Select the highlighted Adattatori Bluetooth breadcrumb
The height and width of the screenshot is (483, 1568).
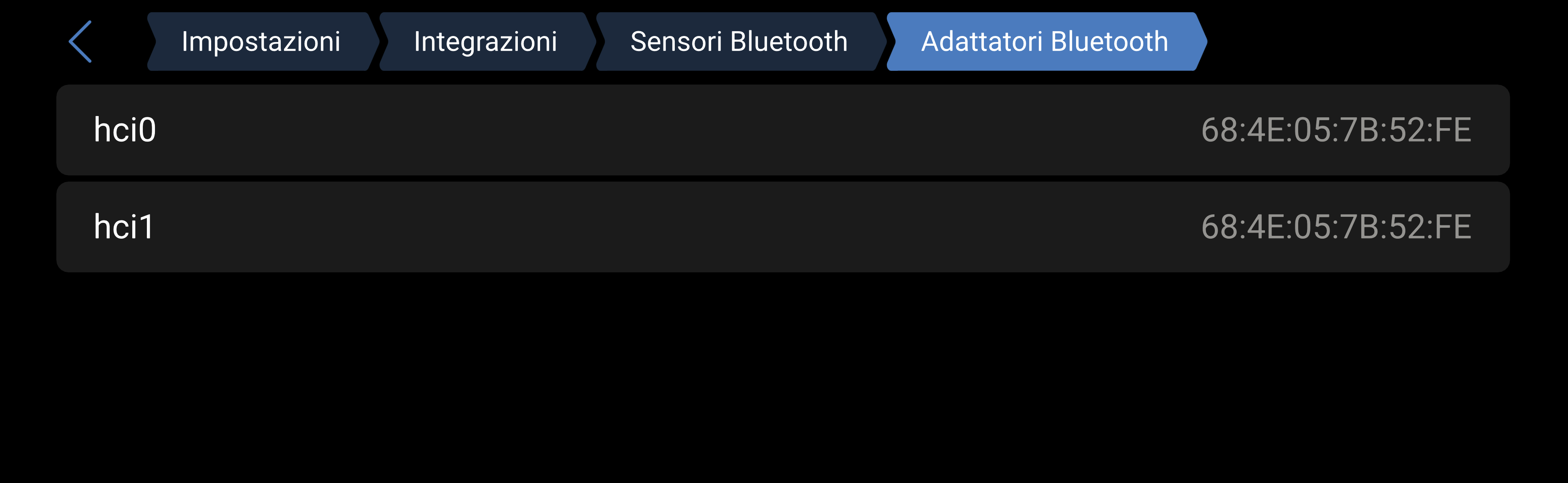coord(1045,41)
